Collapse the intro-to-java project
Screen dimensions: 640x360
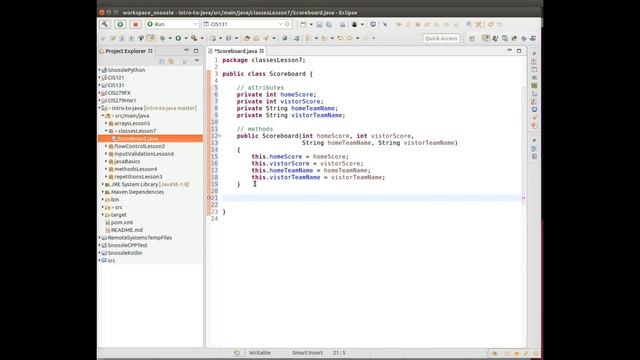tap(100, 108)
